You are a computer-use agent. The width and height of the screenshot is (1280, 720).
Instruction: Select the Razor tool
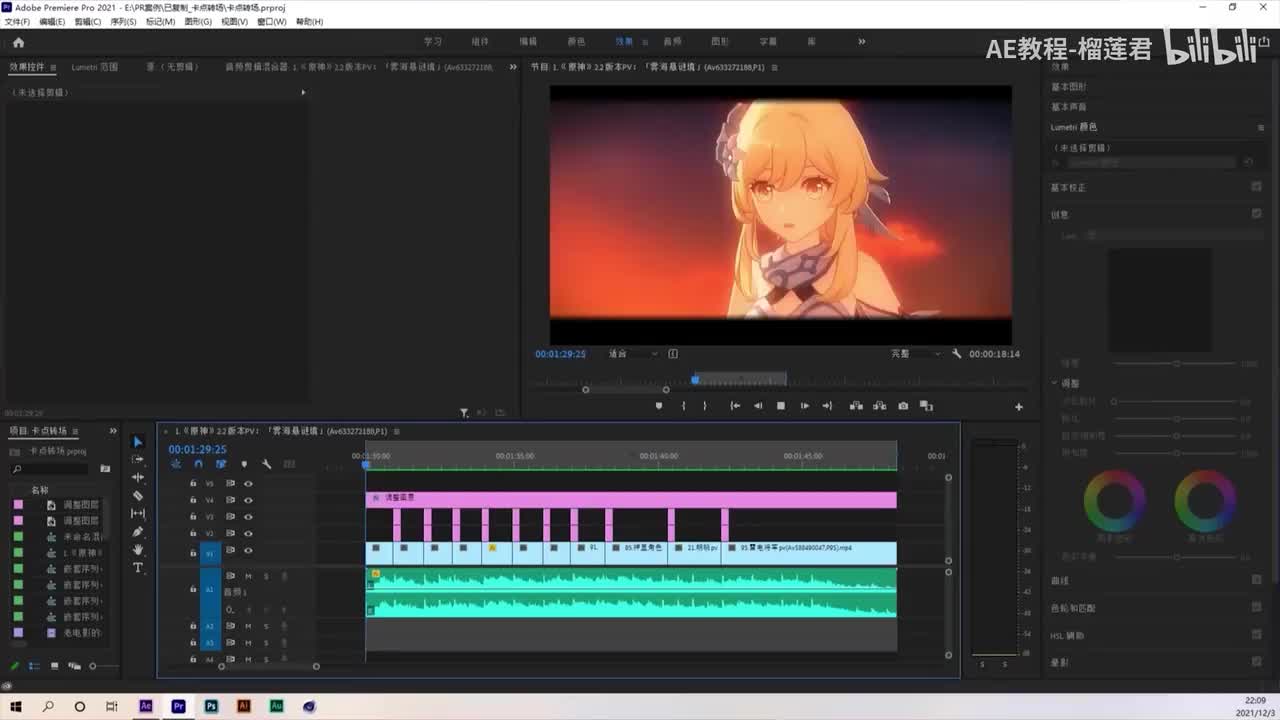[138, 496]
